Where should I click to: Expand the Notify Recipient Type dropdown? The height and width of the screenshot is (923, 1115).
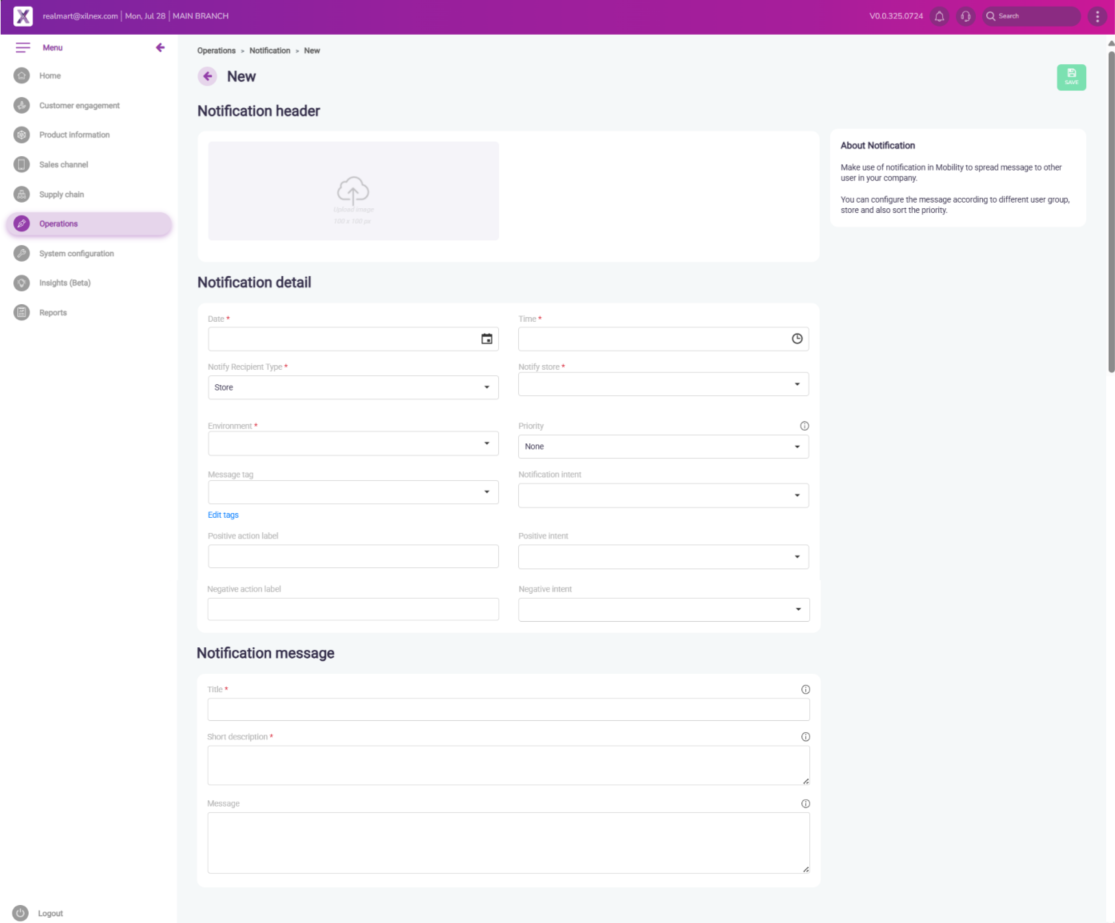(x=353, y=387)
